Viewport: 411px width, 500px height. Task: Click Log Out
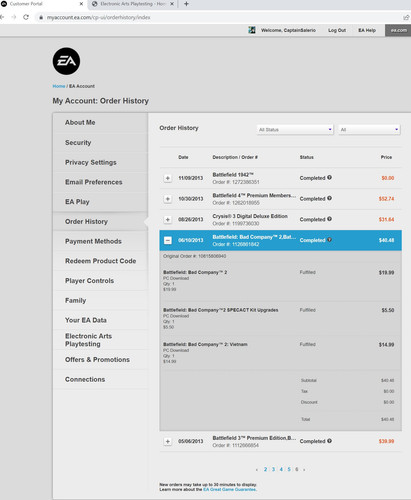(337, 30)
